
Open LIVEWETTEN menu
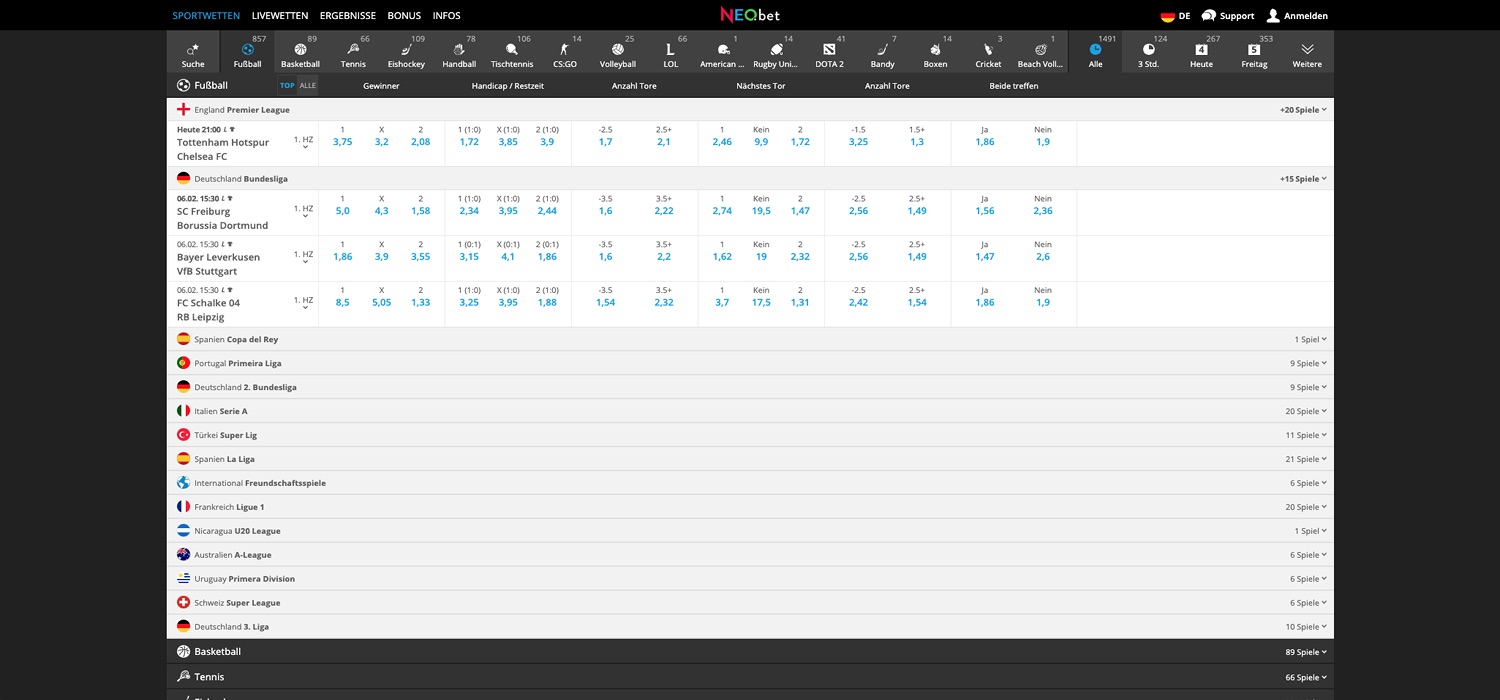coord(280,16)
